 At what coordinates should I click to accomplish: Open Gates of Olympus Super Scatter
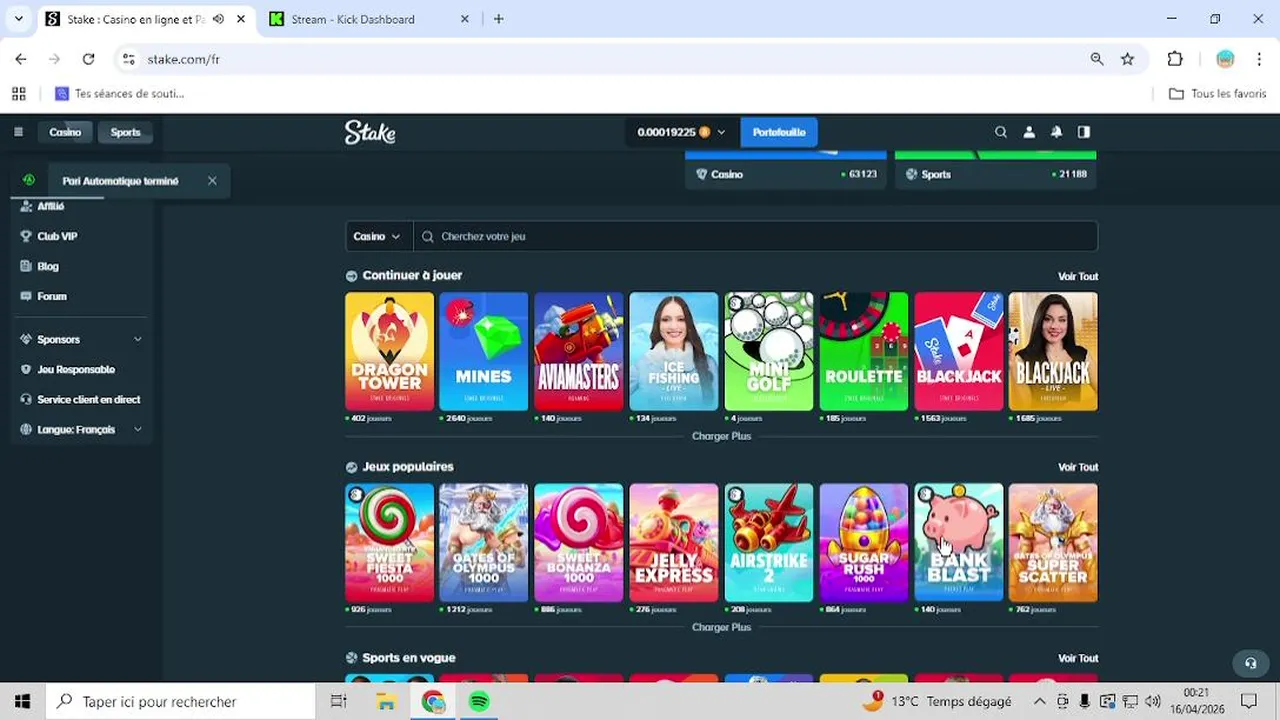click(x=1053, y=542)
